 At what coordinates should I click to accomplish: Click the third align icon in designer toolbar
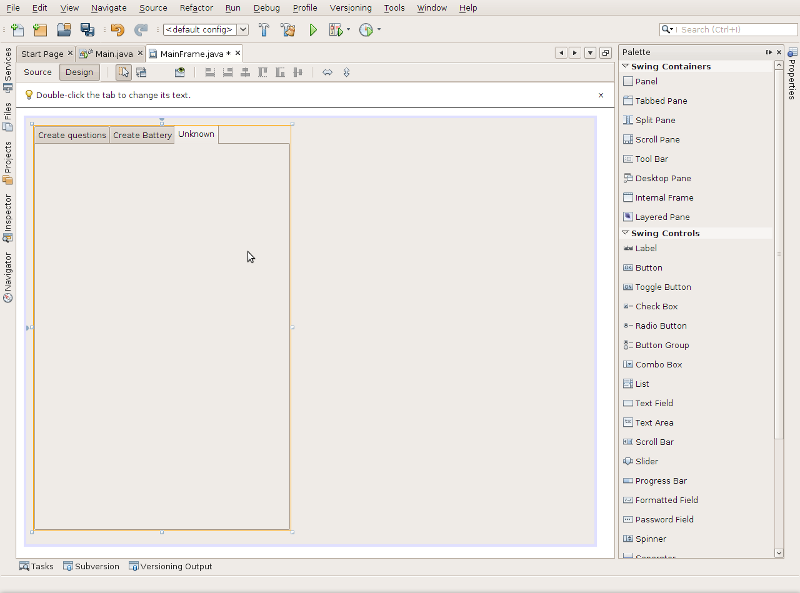[x=245, y=72]
